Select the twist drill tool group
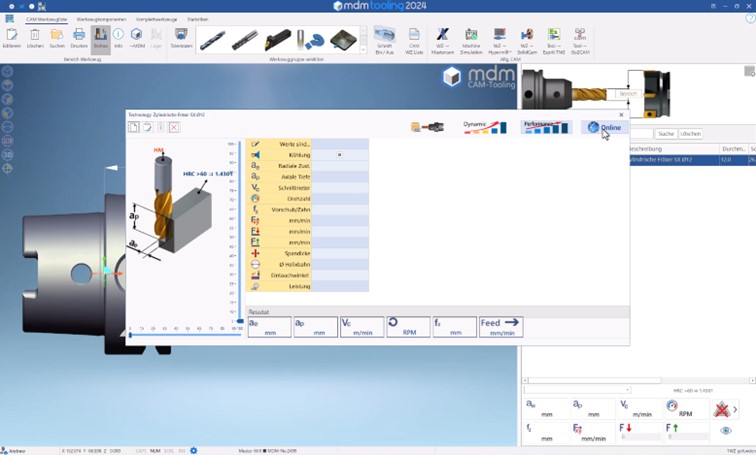 pos(212,40)
